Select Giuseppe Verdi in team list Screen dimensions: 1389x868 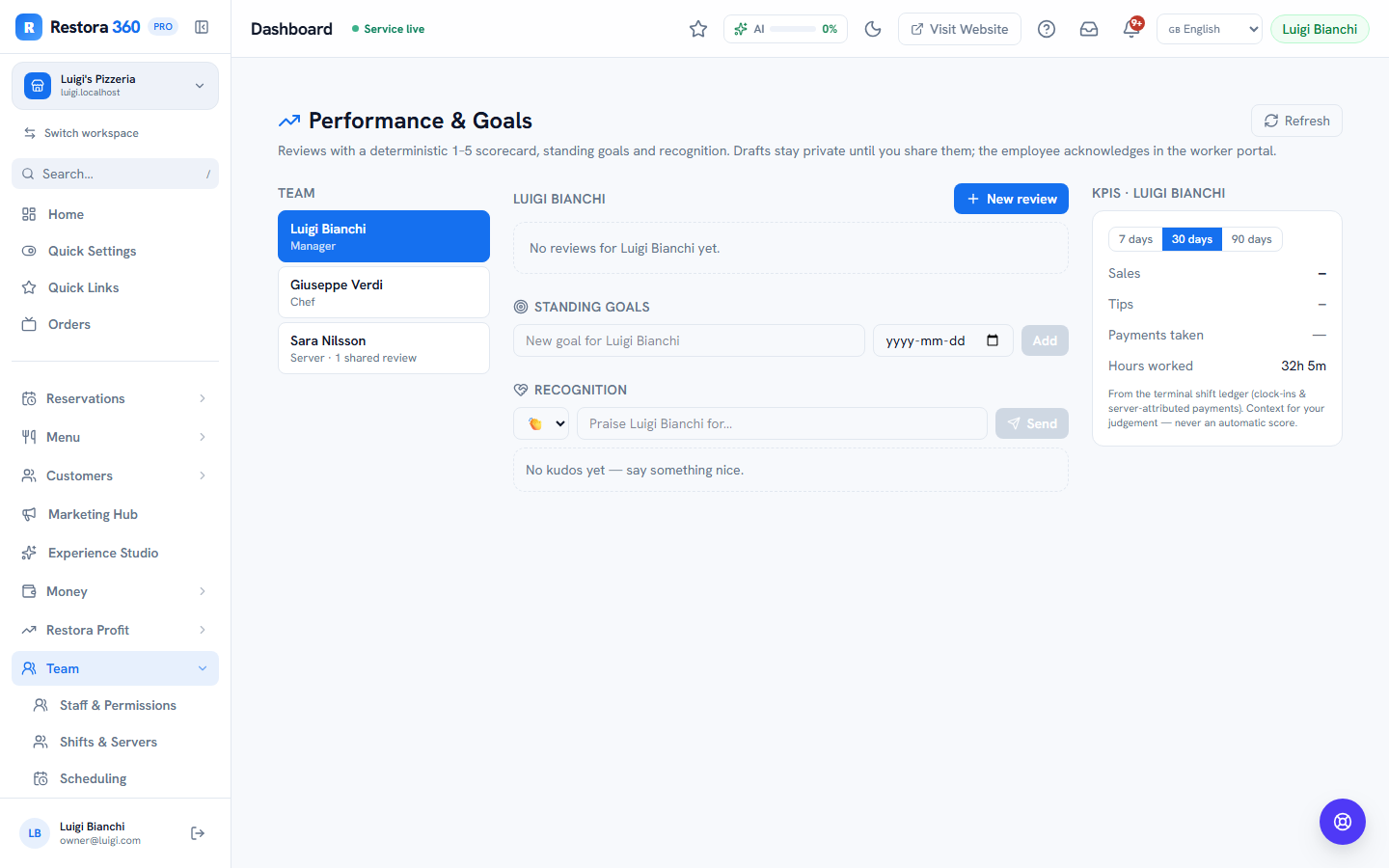coord(384,292)
